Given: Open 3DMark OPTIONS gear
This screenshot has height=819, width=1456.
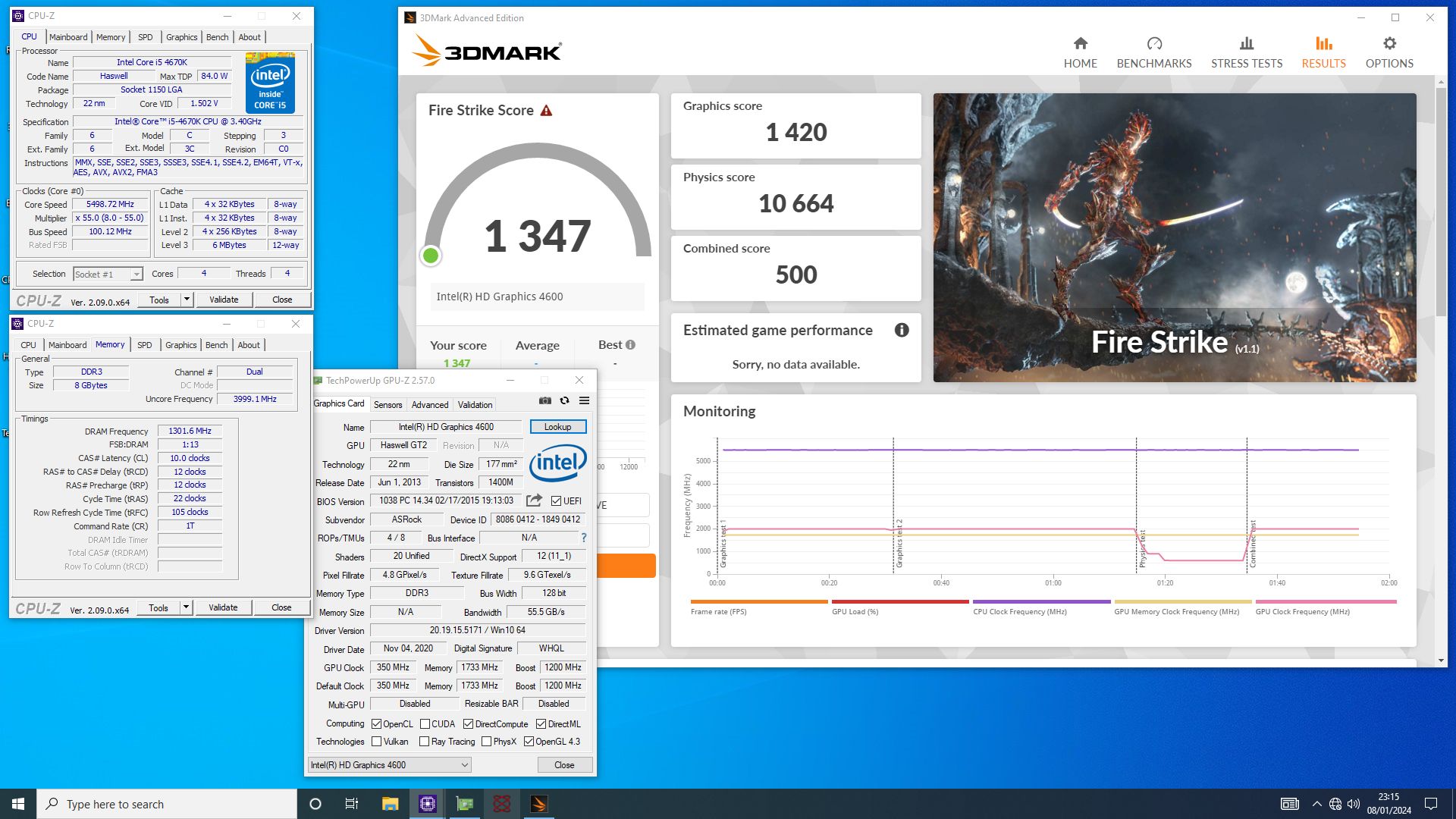Looking at the screenshot, I should (1389, 52).
